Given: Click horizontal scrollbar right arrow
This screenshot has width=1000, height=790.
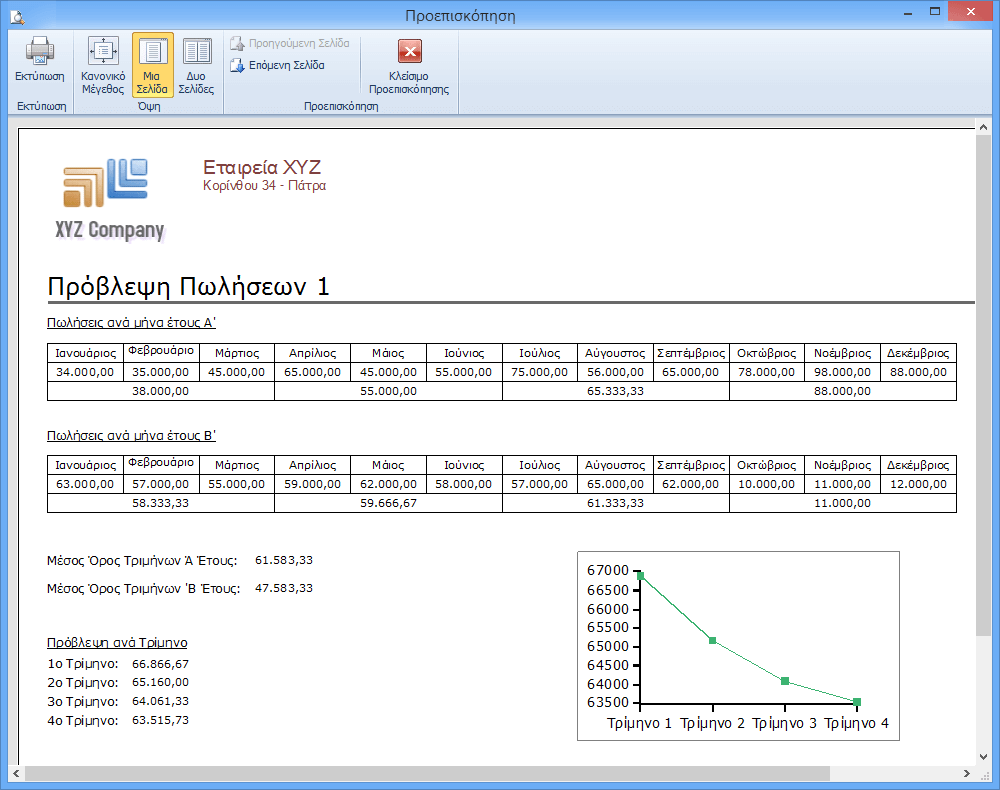Looking at the screenshot, I should 968,774.
